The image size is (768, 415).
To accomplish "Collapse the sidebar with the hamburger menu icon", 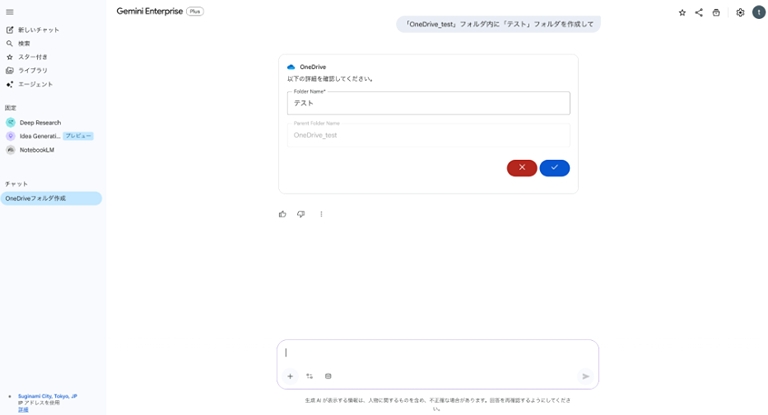I will click(x=10, y=12).
